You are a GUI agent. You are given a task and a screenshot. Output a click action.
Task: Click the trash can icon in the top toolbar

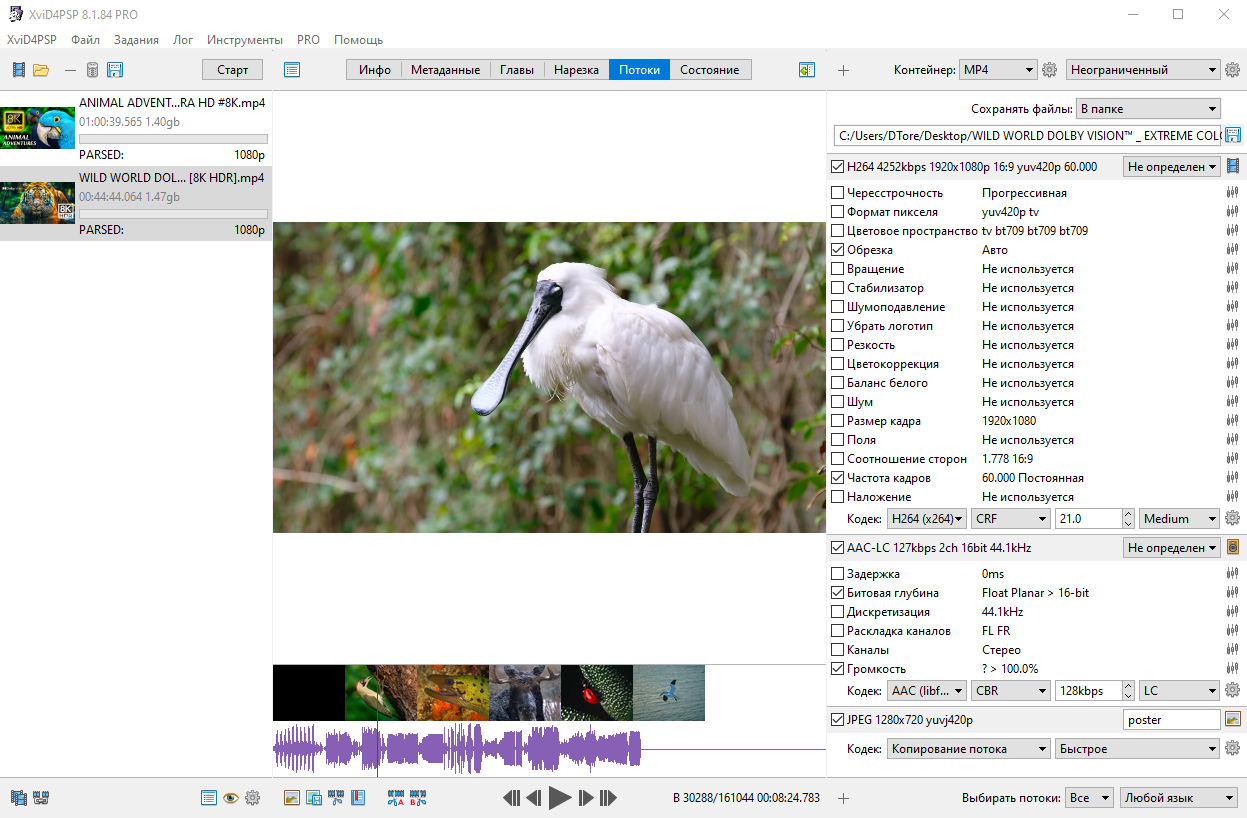[92, 70]
